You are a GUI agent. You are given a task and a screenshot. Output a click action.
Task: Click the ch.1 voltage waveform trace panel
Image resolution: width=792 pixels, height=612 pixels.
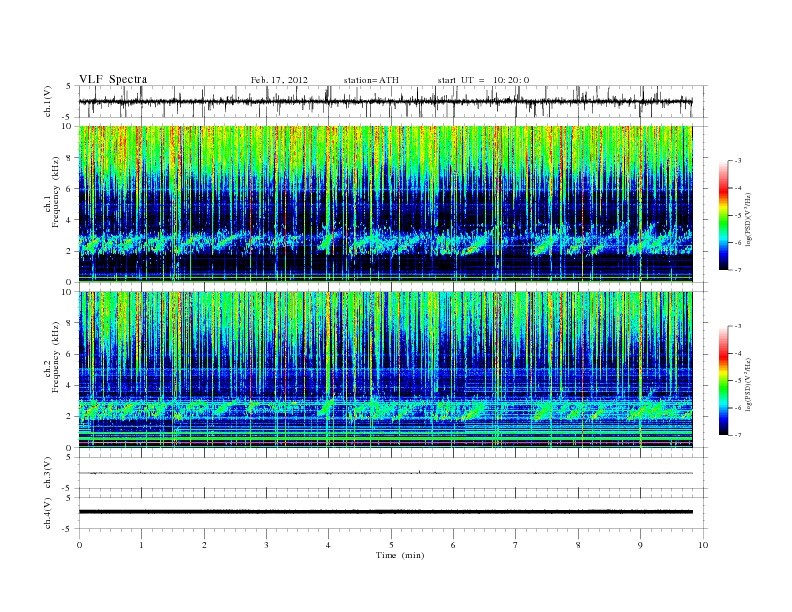[x=393, y=101]
